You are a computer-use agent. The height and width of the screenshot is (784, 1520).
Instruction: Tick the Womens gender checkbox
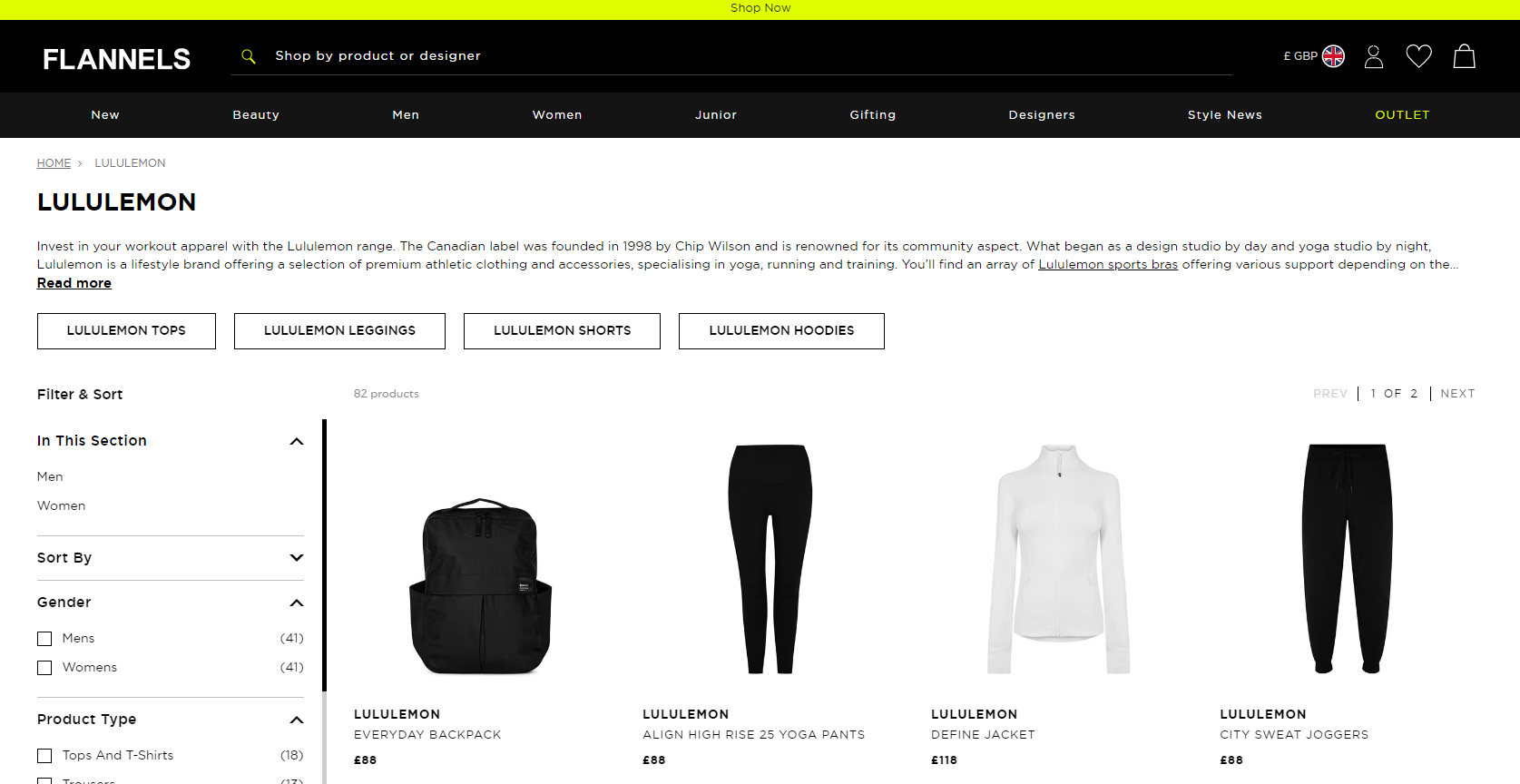click(x=44, y=668)
